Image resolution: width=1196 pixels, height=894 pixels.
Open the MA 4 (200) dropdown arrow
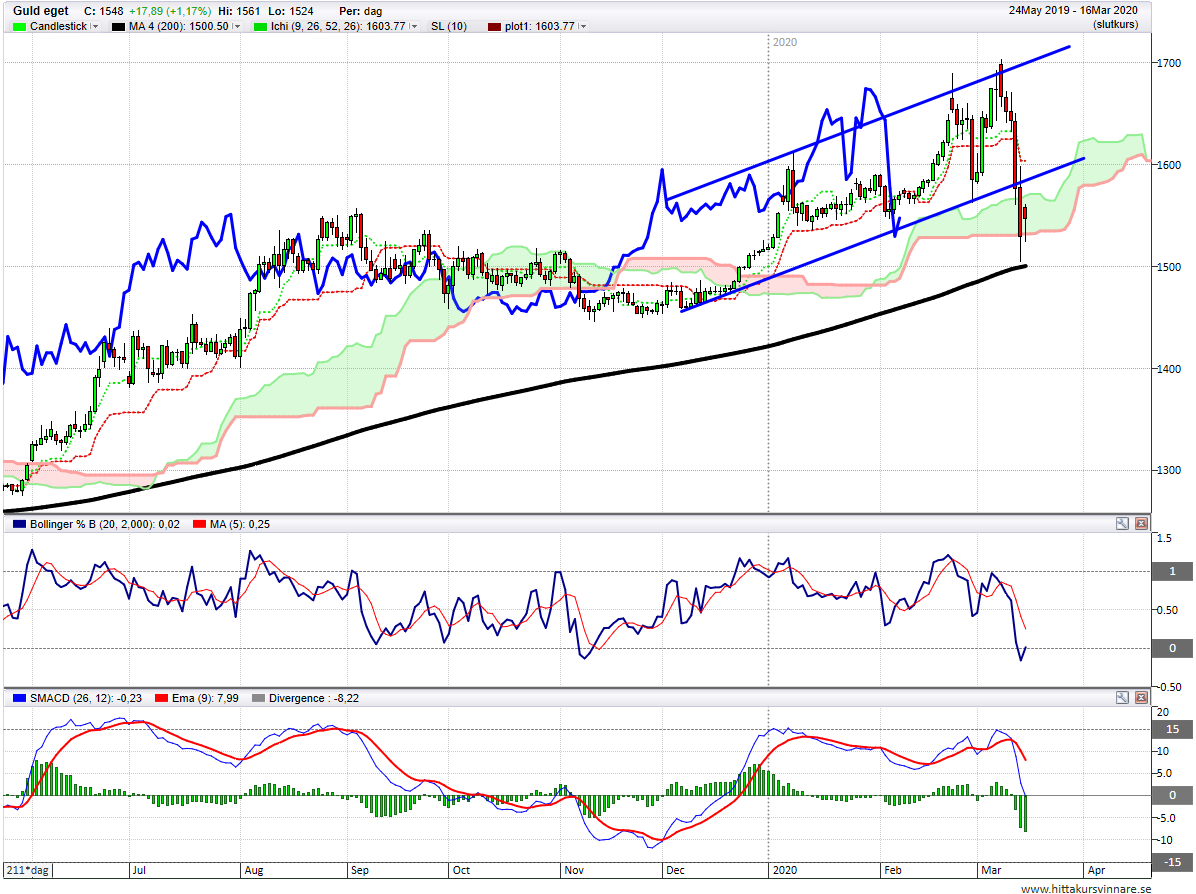pyautogui.click(x=236, y=26)
